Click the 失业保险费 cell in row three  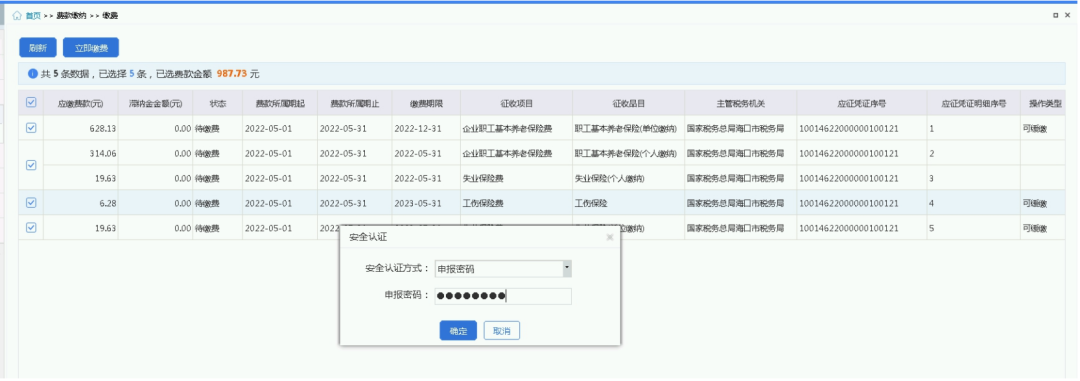tap(517, 178)
